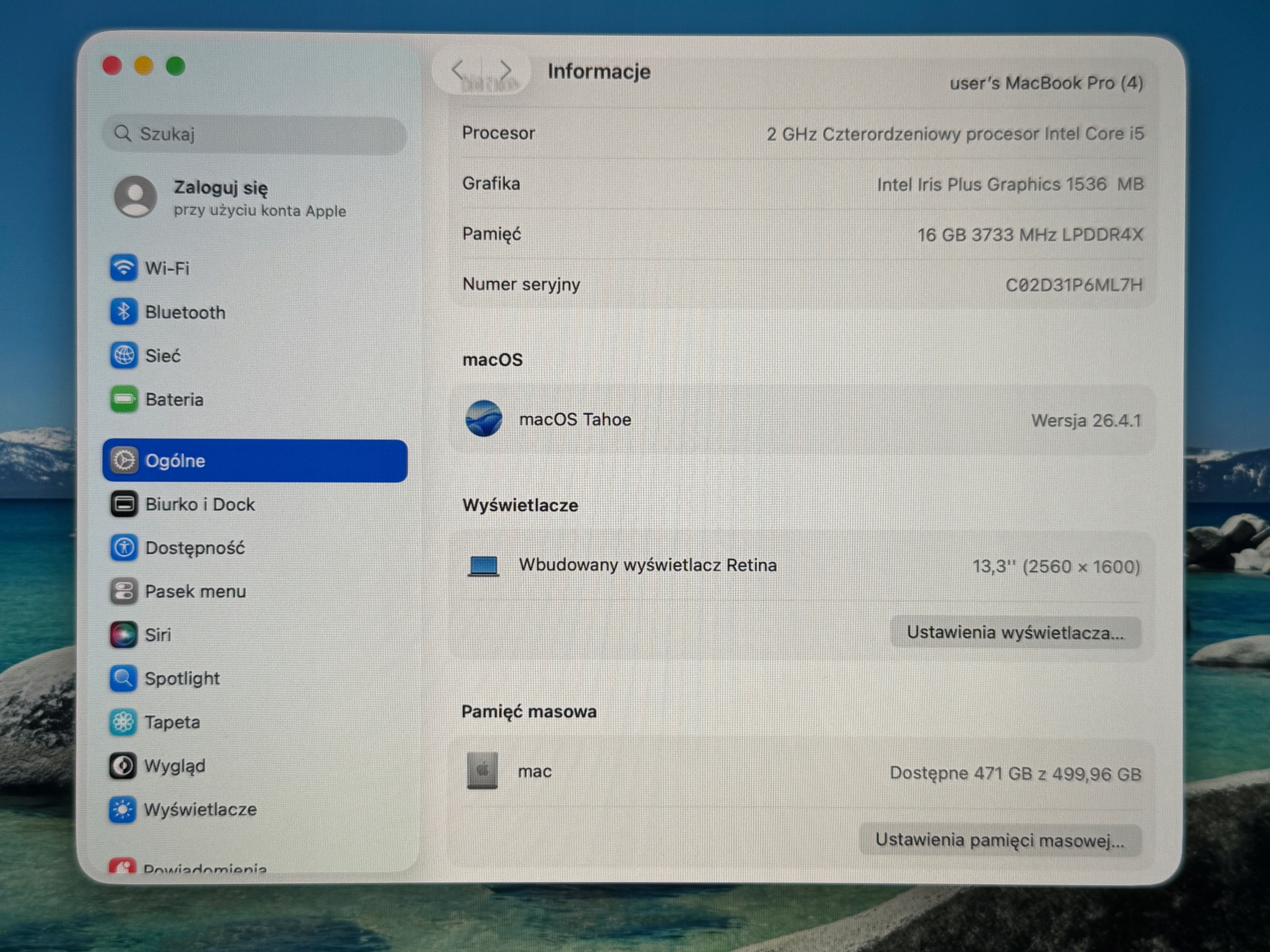The width and height of the screenshot is (1270, 952).
Task: Click the Grafika row label
Action: [x=491, y=183]
